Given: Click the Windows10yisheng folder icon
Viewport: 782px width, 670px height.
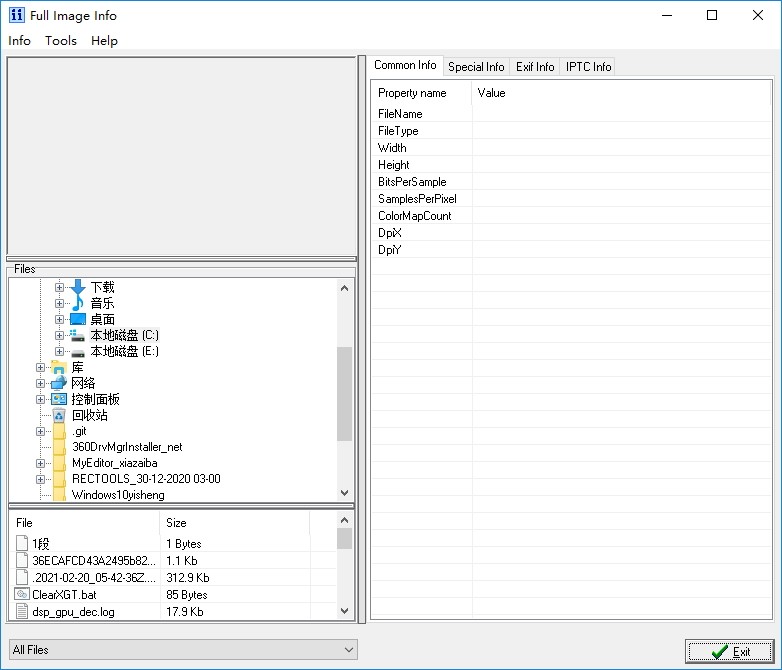Looking at the screenshot, I should click(59, 494).
